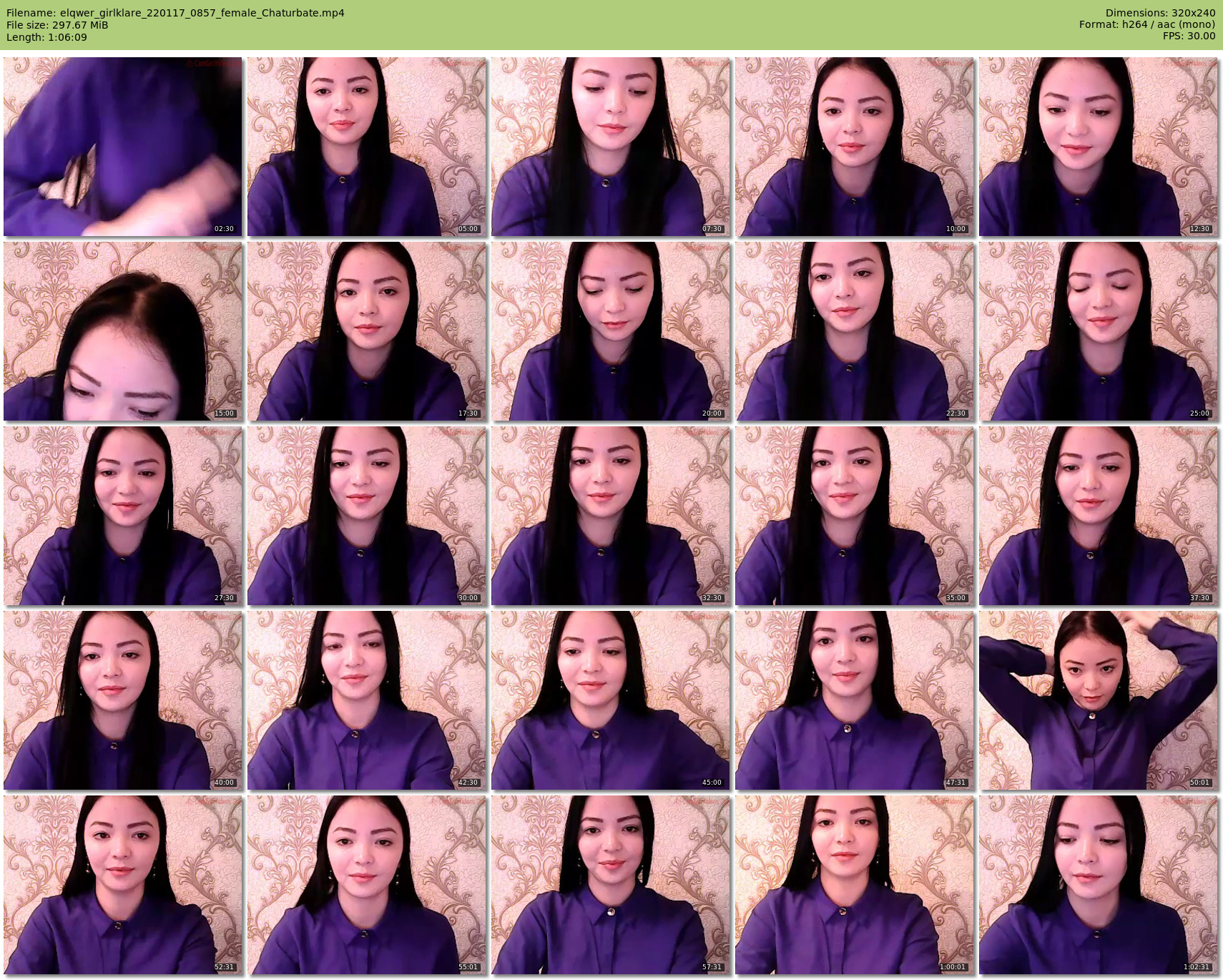Image resolution: width=1223 pixels, height=980 pixels.
Task: Choose the frame at 30:00
Action: [x=367, y=516]
